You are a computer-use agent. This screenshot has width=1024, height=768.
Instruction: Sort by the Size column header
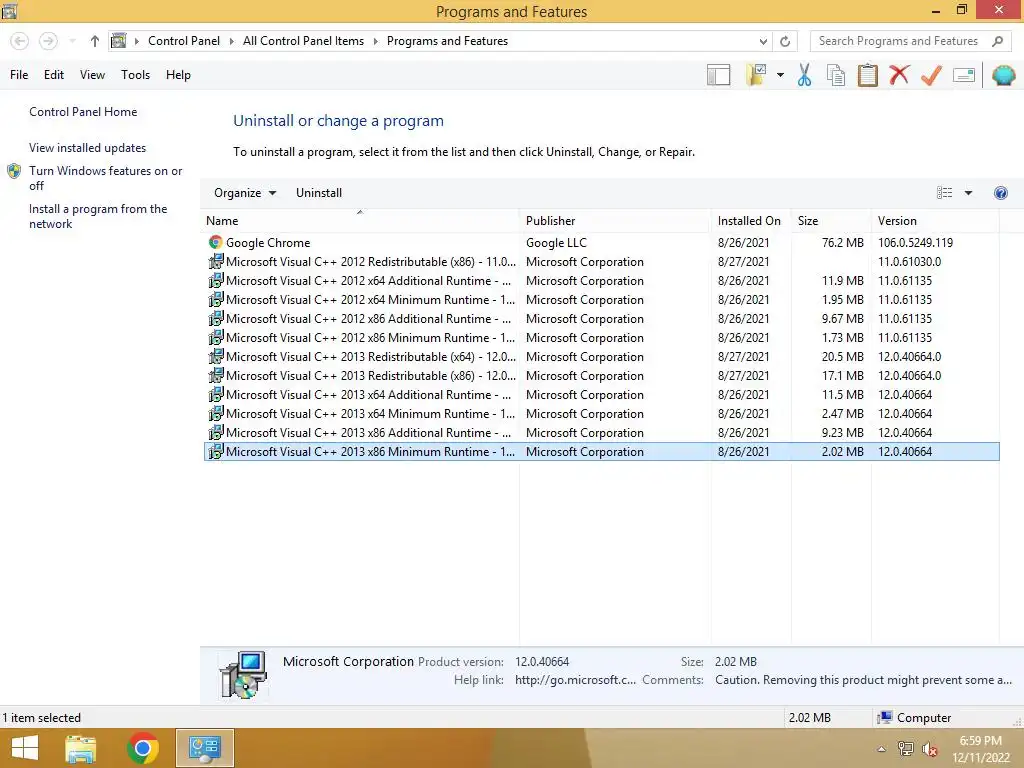pos(831,221)
